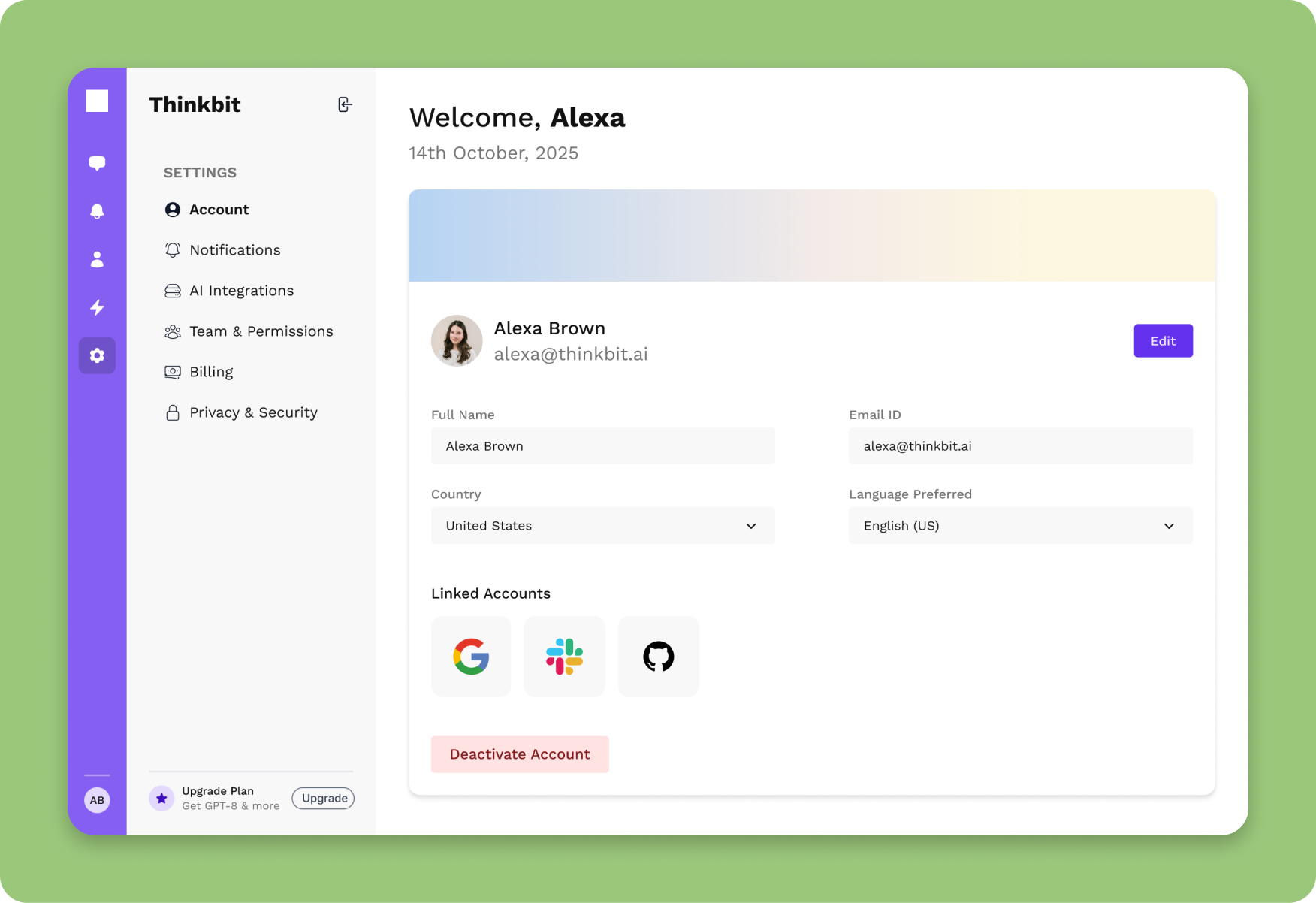Select Privacy & Security settings

[253, 412]
